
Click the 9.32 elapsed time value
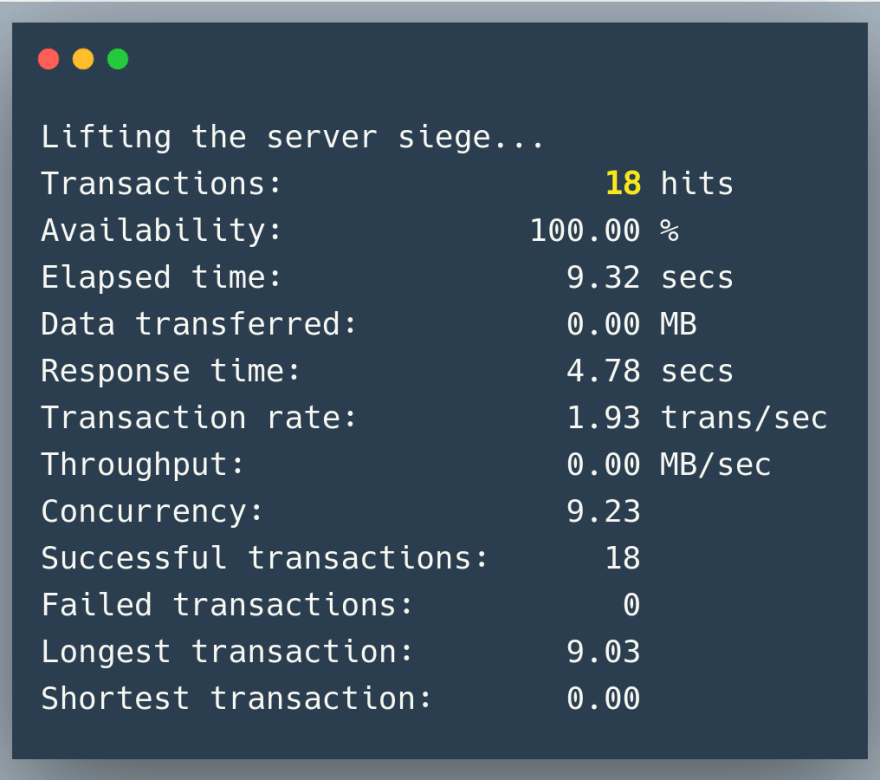coord(603,278)
